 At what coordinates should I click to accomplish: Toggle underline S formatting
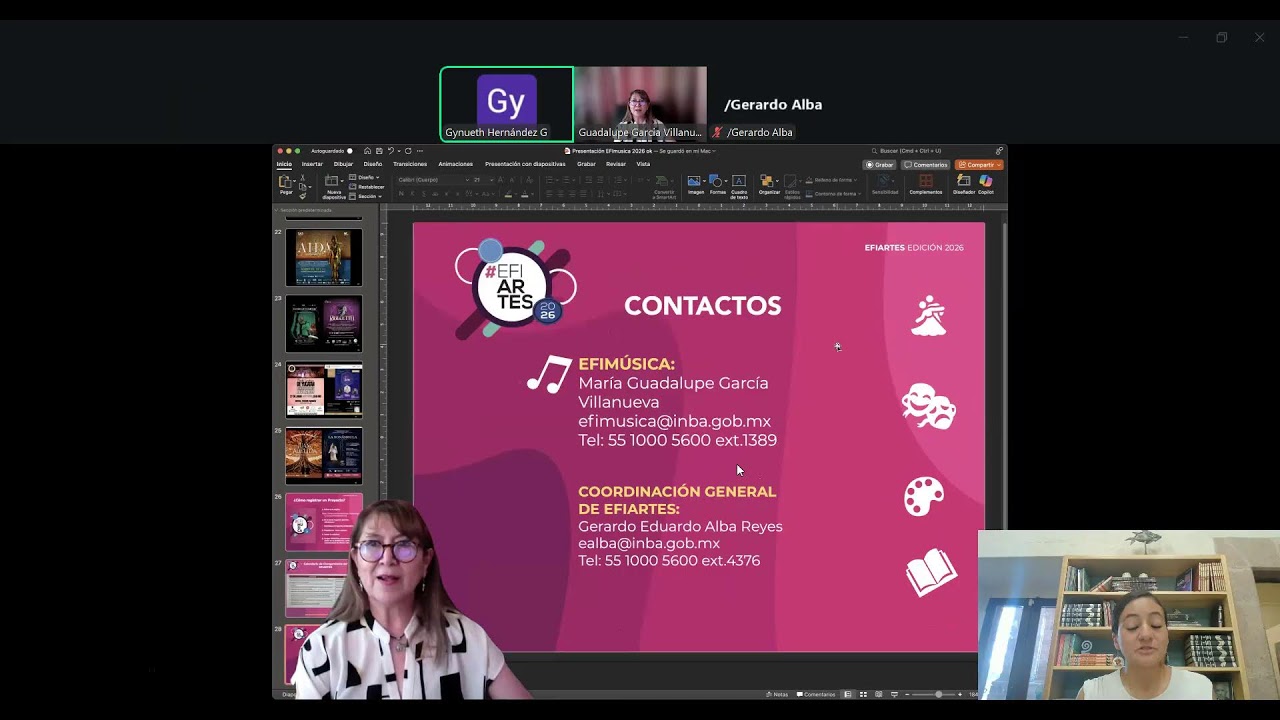pos(424,194)
